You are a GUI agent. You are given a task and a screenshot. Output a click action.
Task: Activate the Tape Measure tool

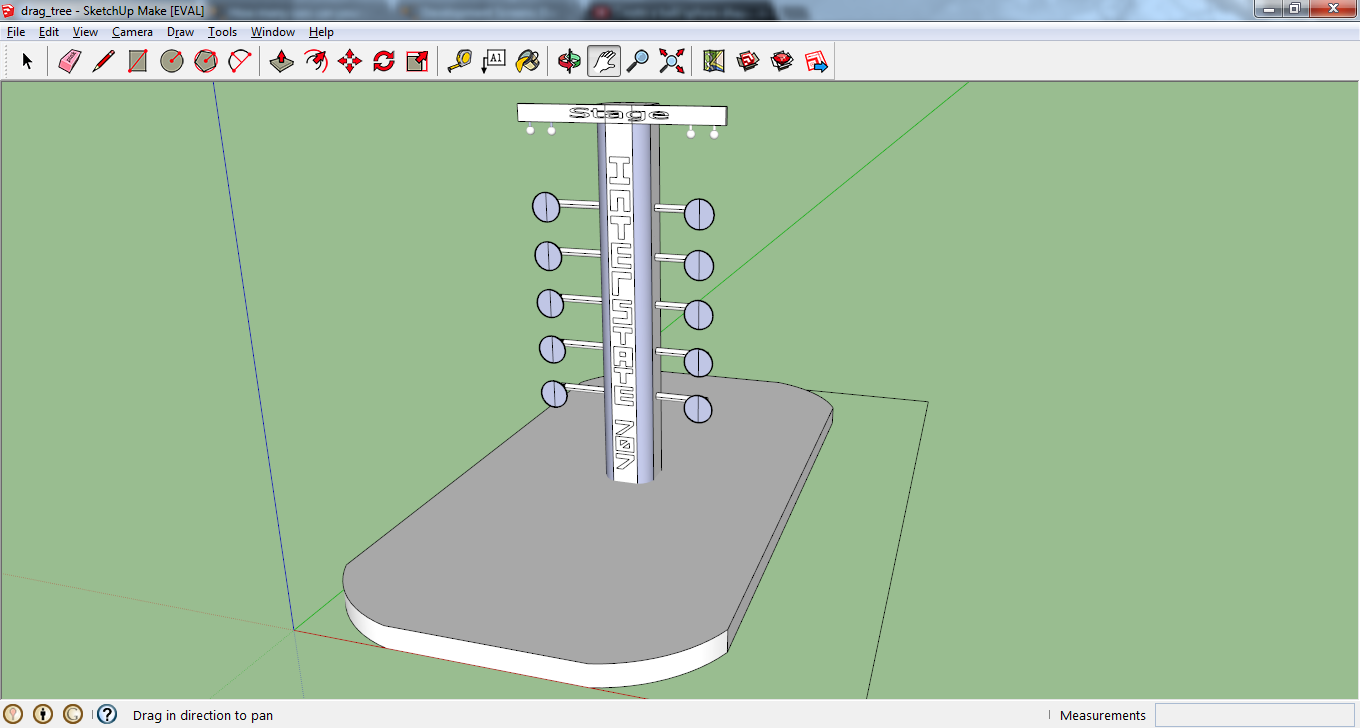point(460,61)
